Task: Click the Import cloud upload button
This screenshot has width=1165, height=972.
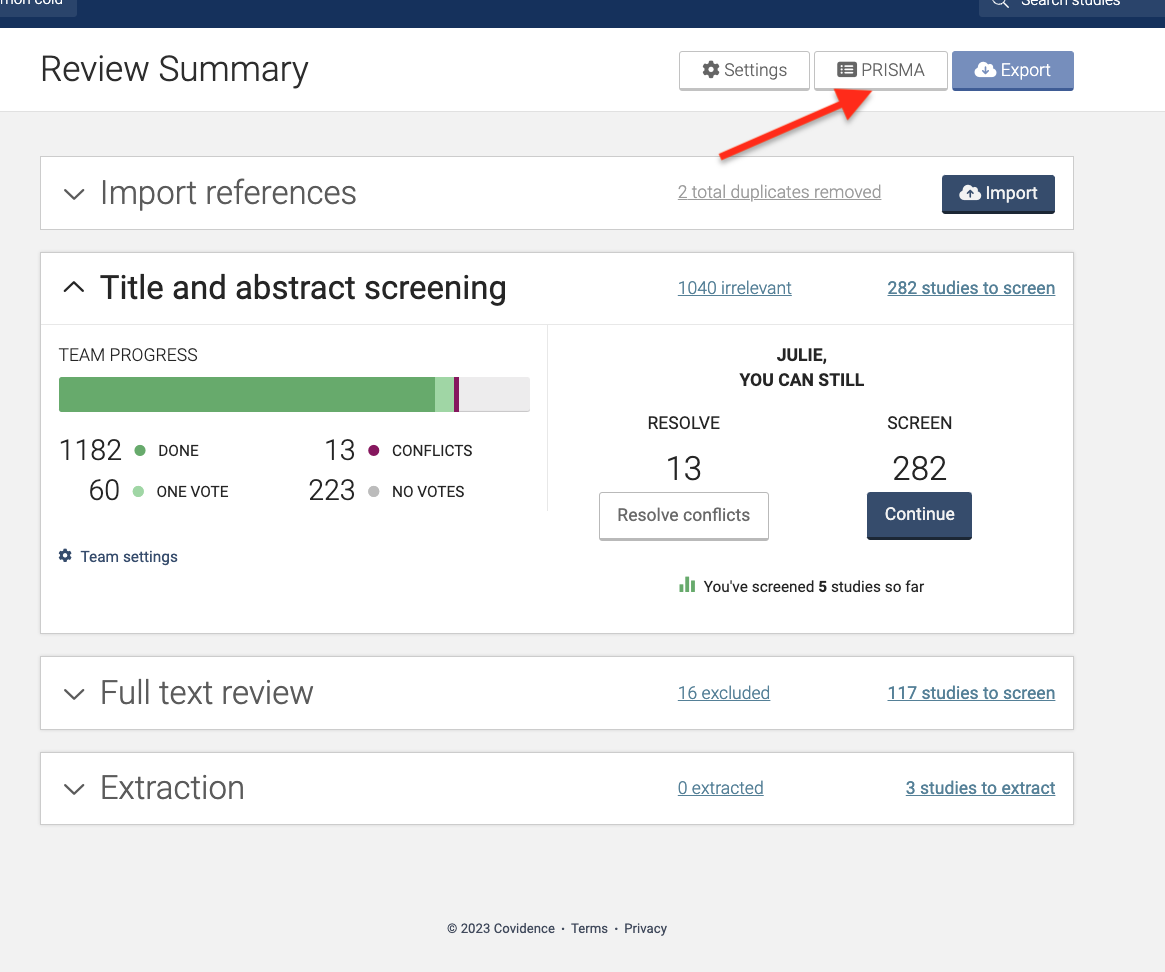Action: tap(997, 193)
